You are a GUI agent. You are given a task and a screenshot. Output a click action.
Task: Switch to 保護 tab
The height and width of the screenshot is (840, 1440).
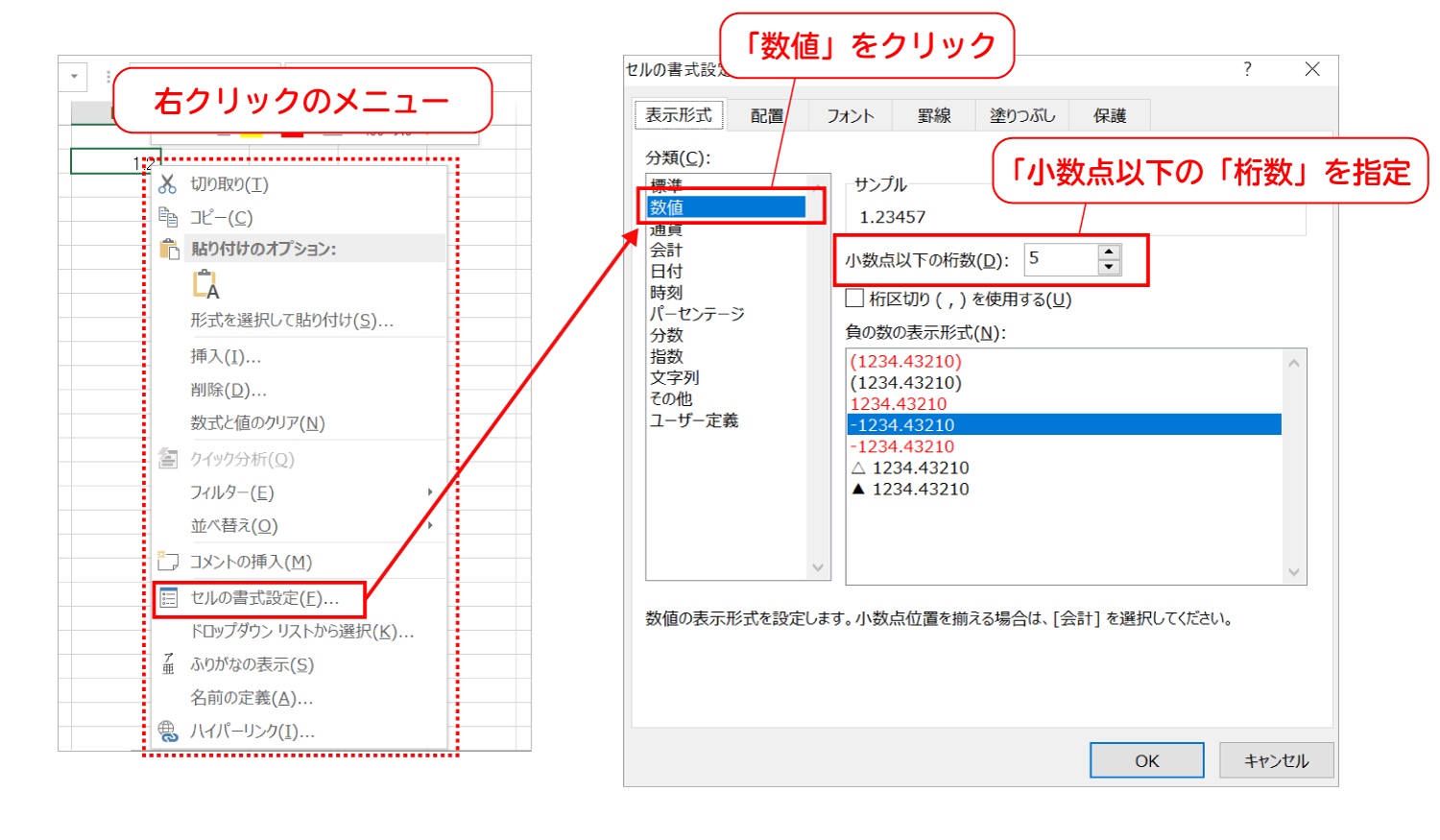[1109, 115]
